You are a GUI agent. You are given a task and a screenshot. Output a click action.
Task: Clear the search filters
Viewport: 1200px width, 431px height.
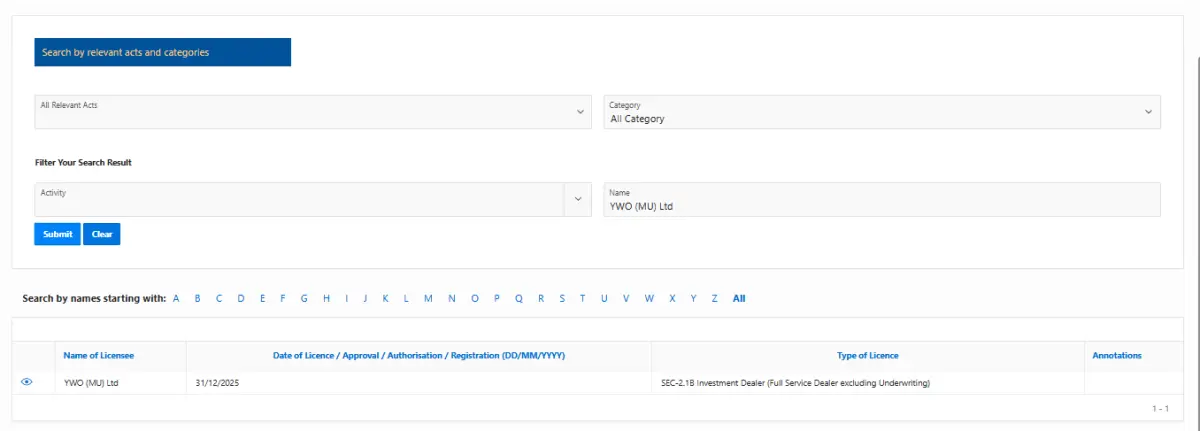coord(101,234)
